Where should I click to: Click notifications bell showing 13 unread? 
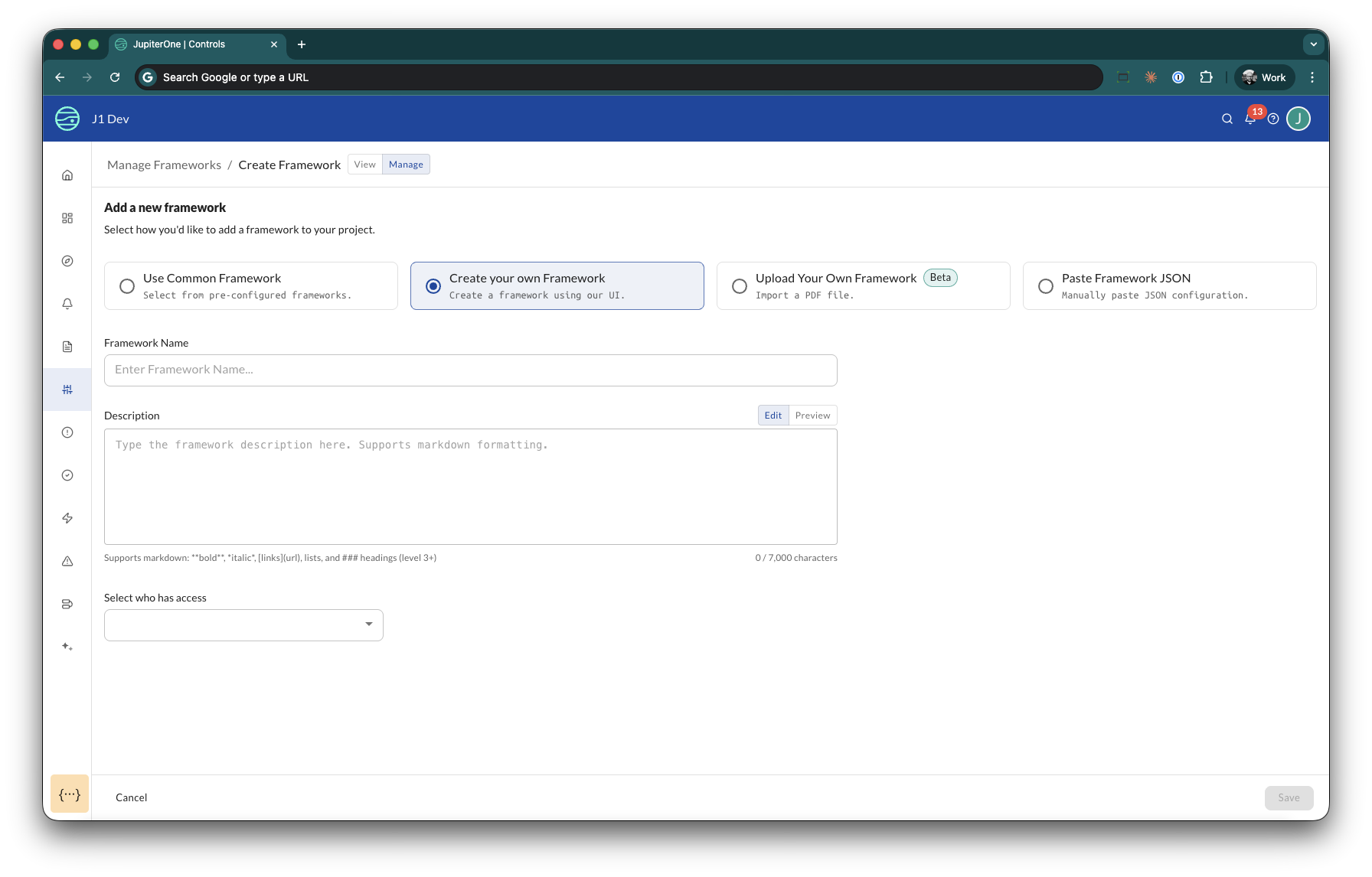click(x=1250, y=119)
